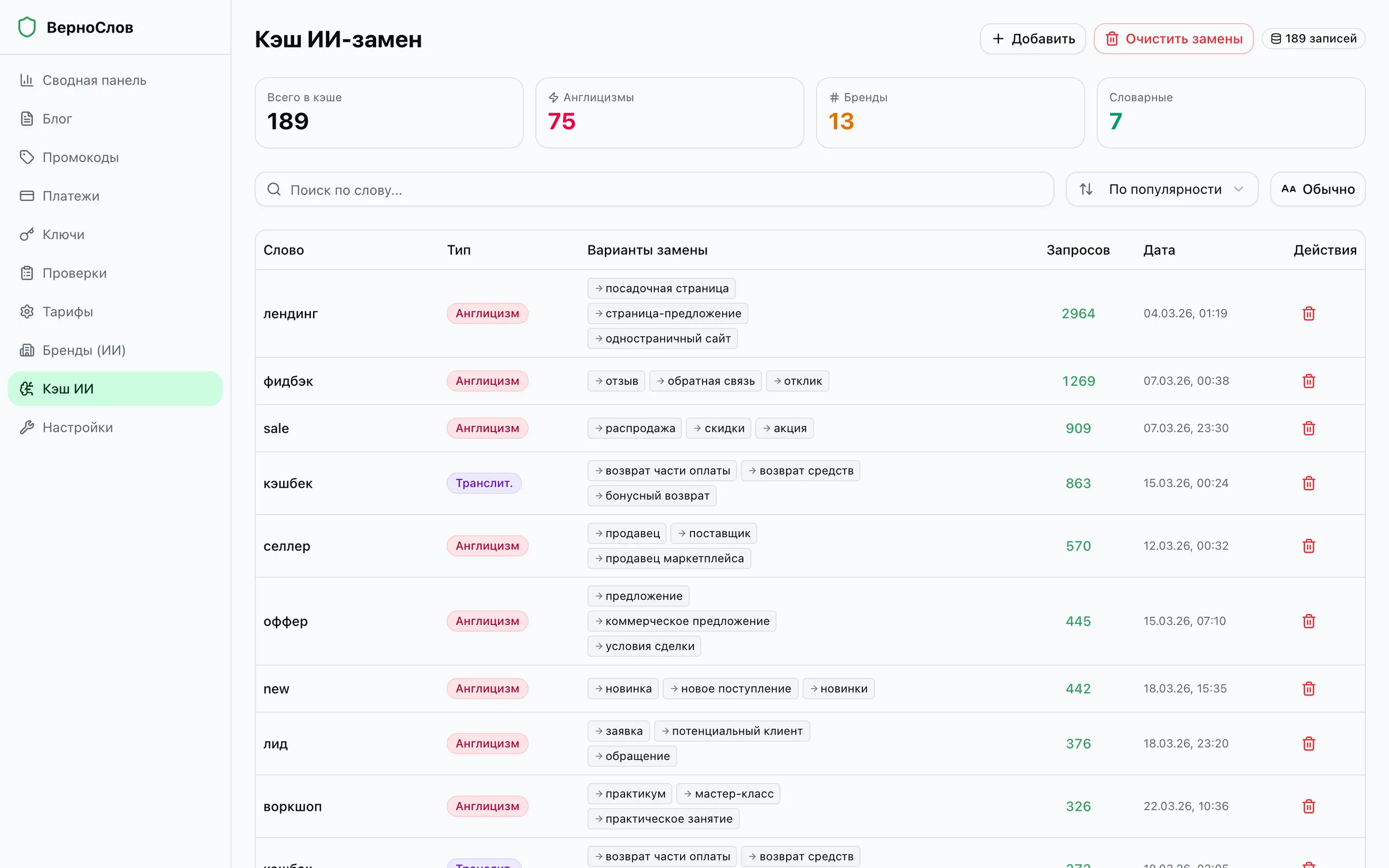The height and width of the screenshot is (868, 1389).
Task: Open Сводная панель in sidebar
Action: pos(115,80)
